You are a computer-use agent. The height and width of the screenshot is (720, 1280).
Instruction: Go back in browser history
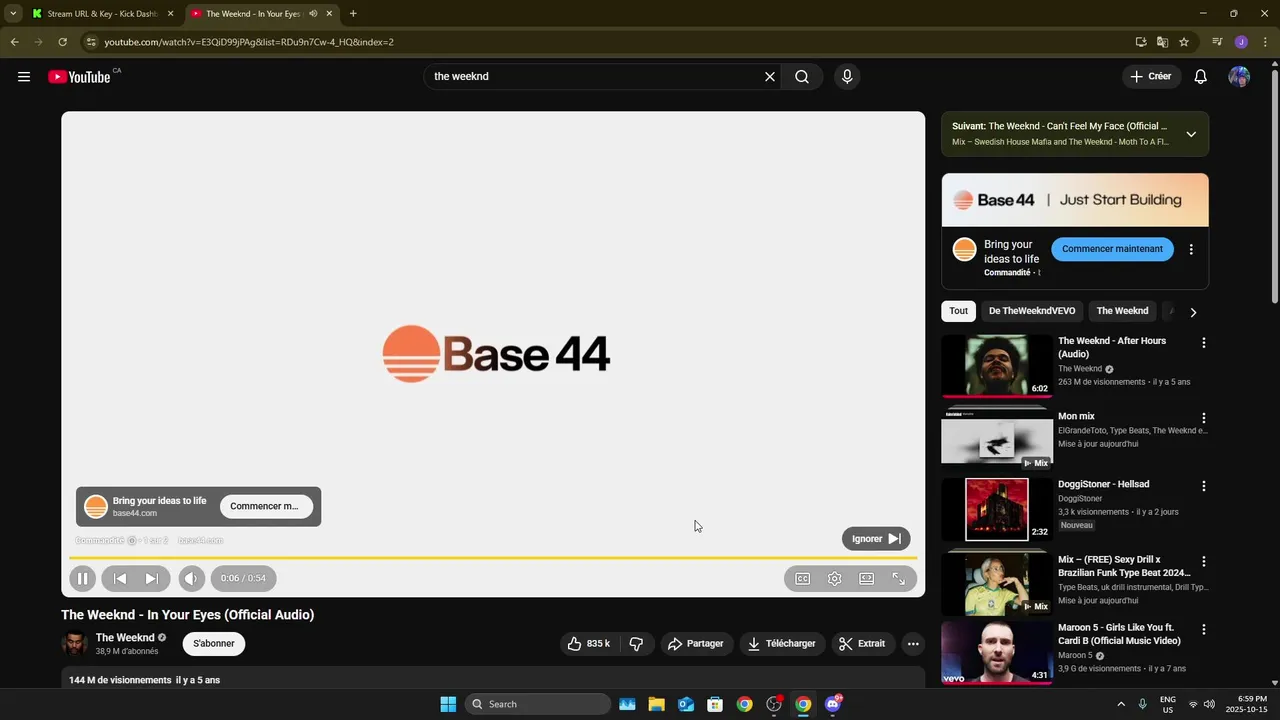coord(14,42)
